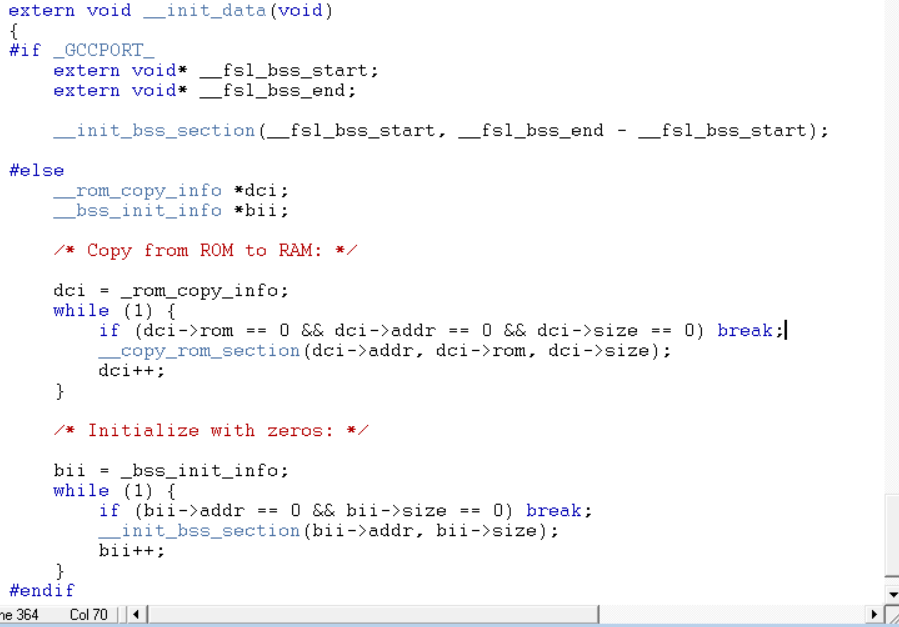899x627 pixels.
Task: Click the horizontal scroll left arrow
Action: pos(136,614)
